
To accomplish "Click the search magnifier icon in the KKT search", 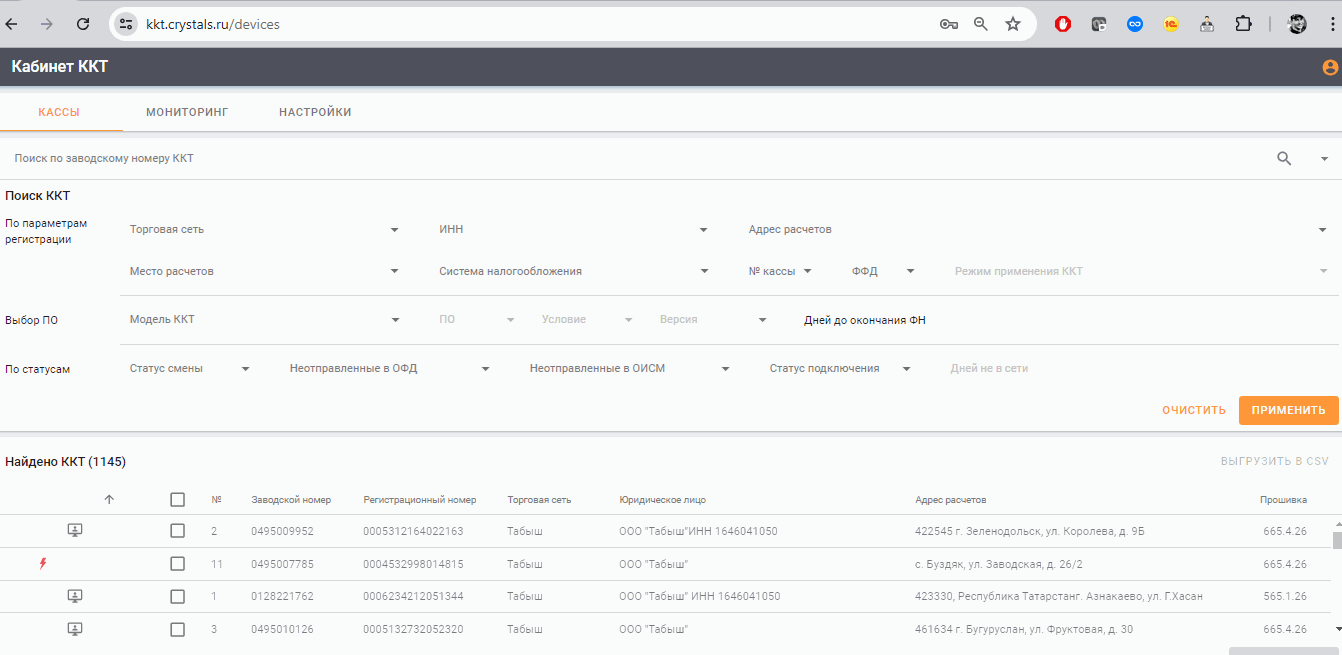I will pos(1285,158).
